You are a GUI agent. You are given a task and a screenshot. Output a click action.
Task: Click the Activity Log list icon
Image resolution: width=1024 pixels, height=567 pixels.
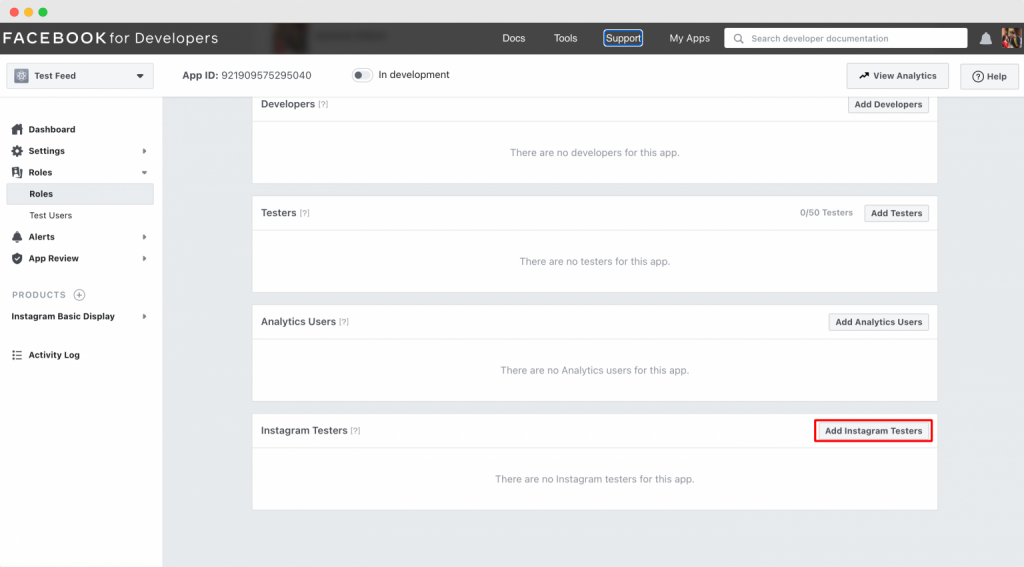[x=17, y=355]
